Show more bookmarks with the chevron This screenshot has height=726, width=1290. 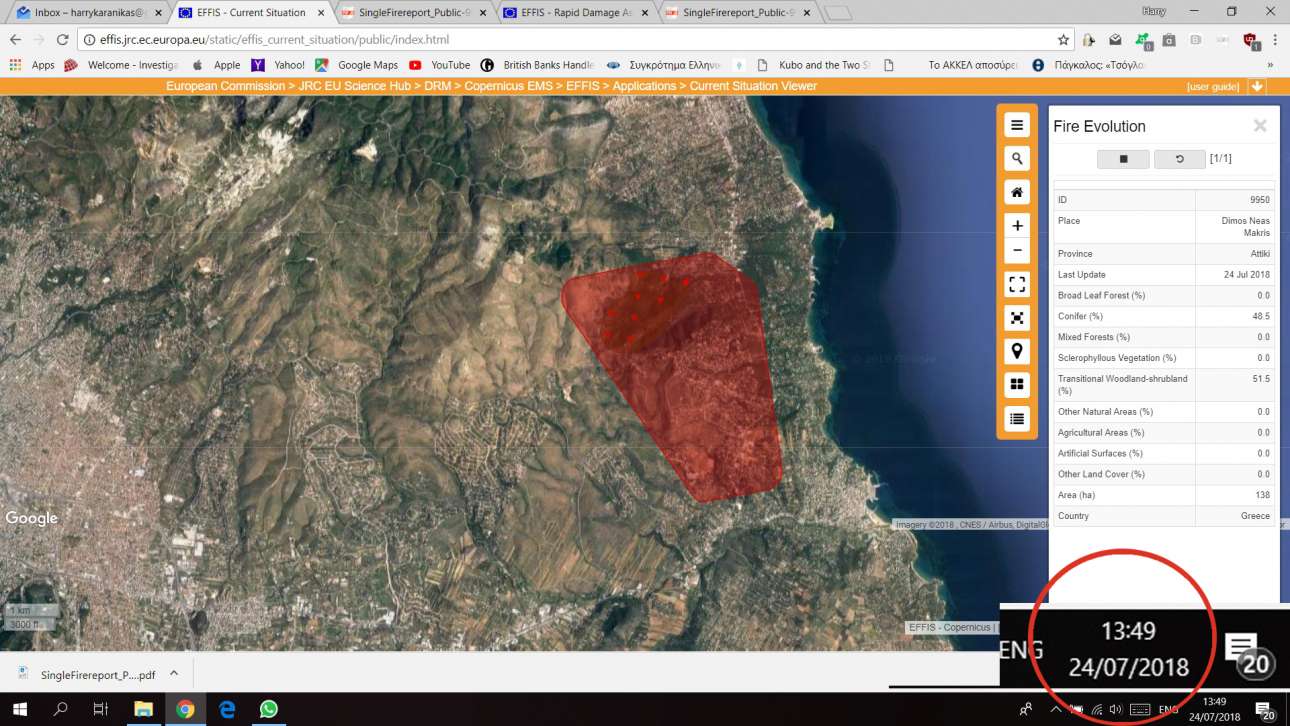click(1270, 65)
